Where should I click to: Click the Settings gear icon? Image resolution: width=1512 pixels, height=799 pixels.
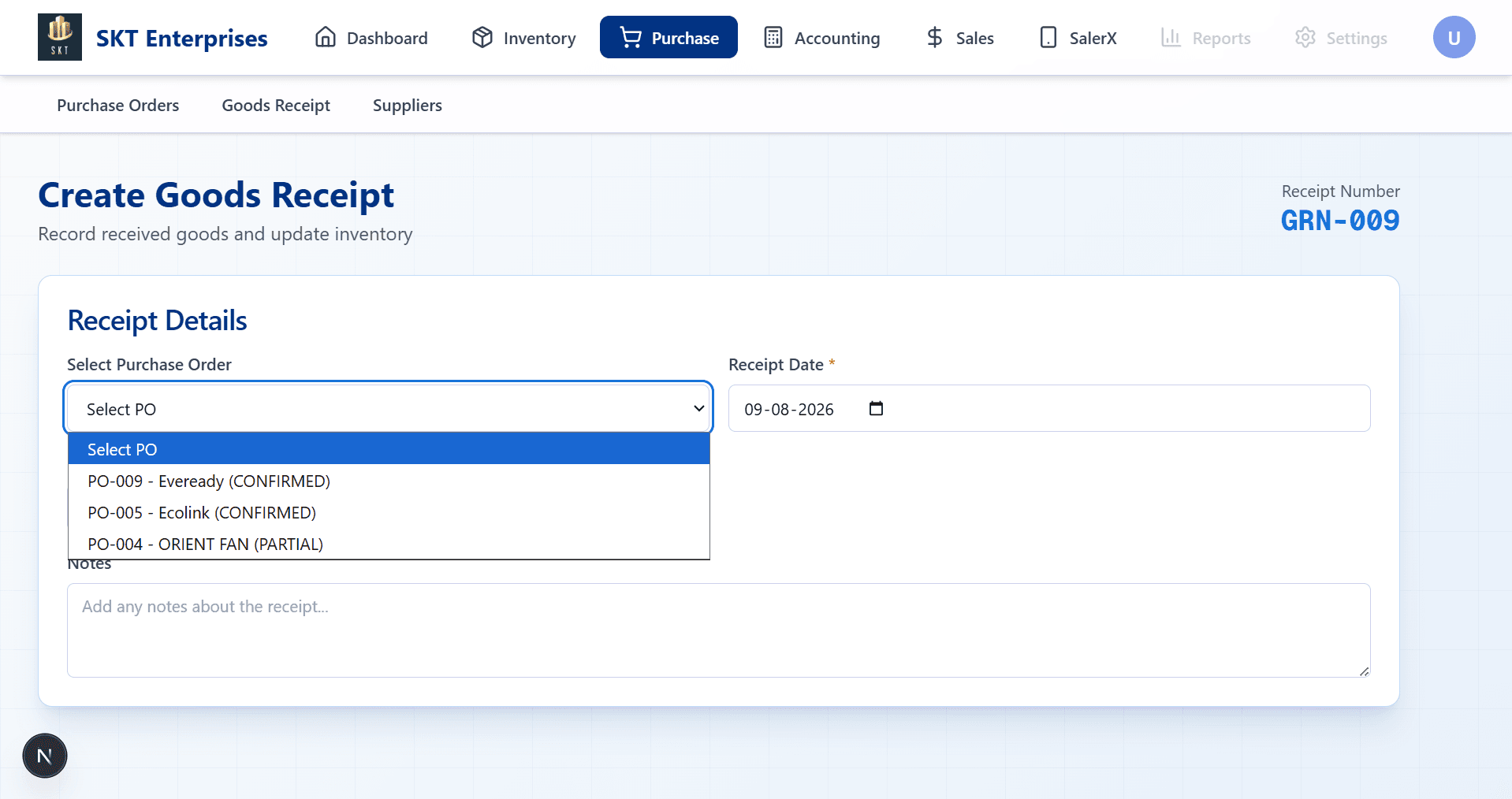[x=1305, y=37]
